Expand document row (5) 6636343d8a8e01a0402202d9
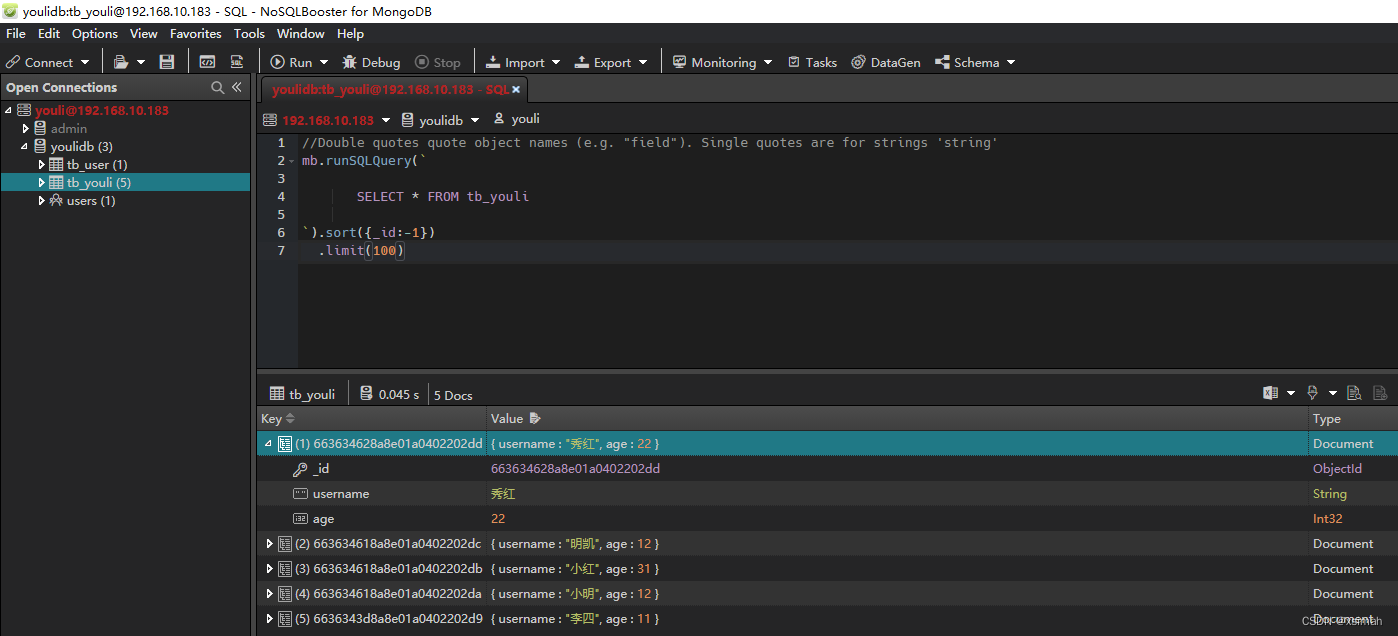Viewport: 1398px width, 636px height. click(x=269, y=619)
